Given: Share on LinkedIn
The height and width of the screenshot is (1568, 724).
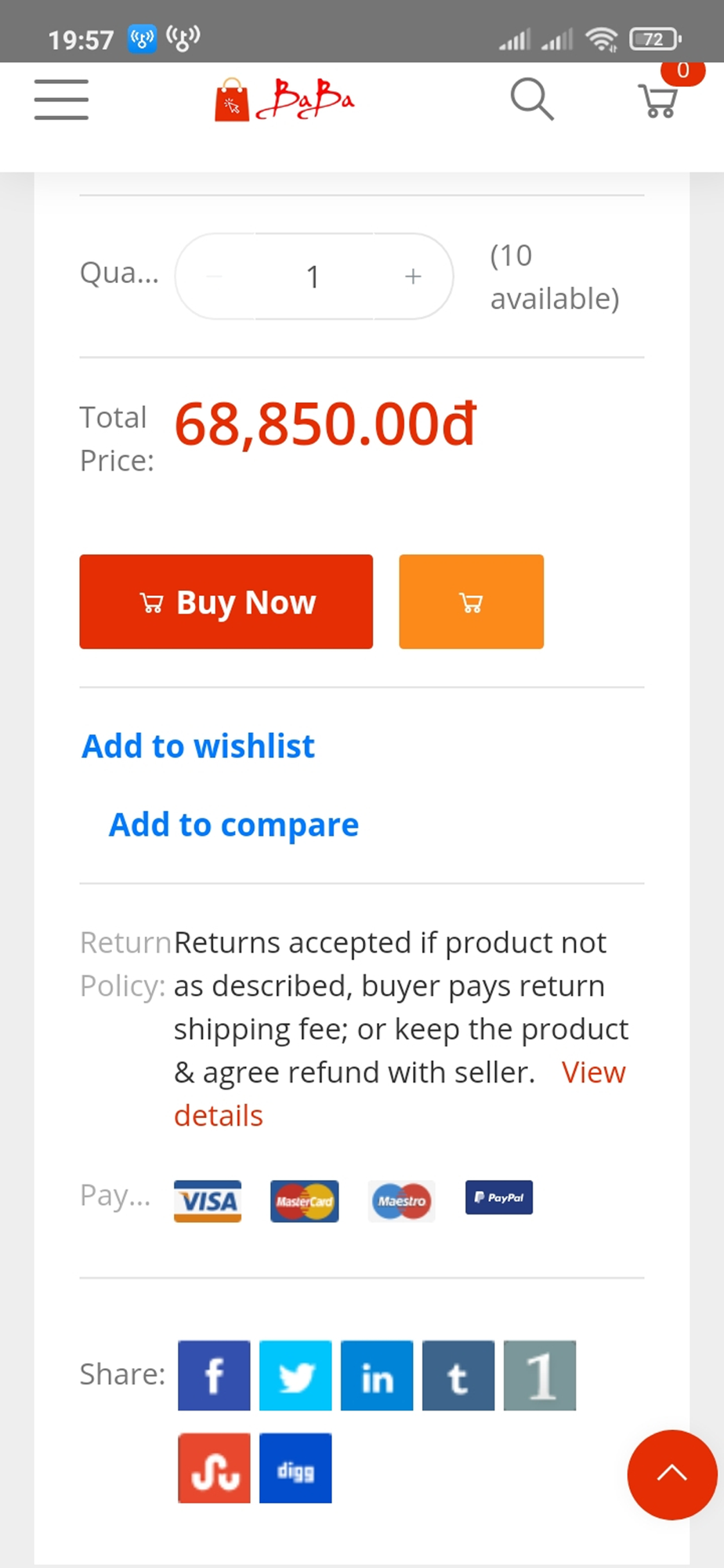Looking at the screenshot, I should (377, 1375).
